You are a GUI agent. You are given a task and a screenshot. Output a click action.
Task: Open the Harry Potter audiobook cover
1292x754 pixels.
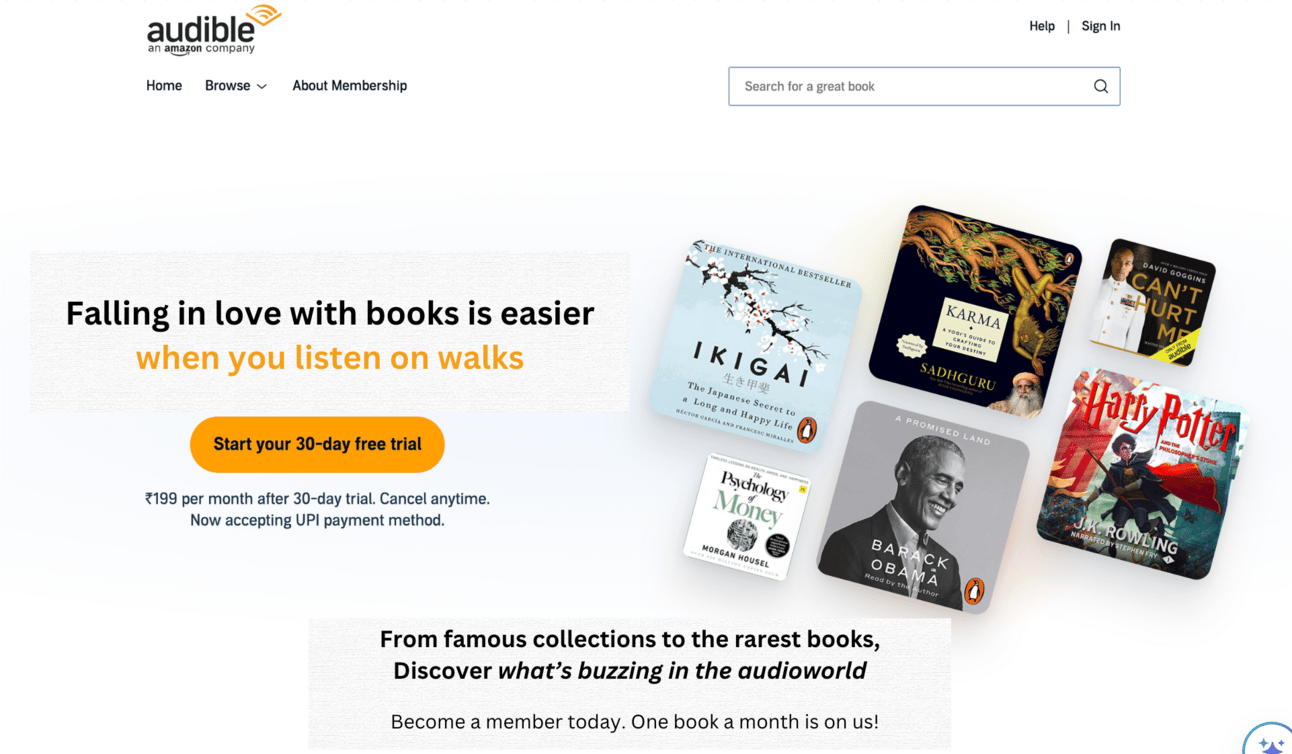click(1143, 473)
